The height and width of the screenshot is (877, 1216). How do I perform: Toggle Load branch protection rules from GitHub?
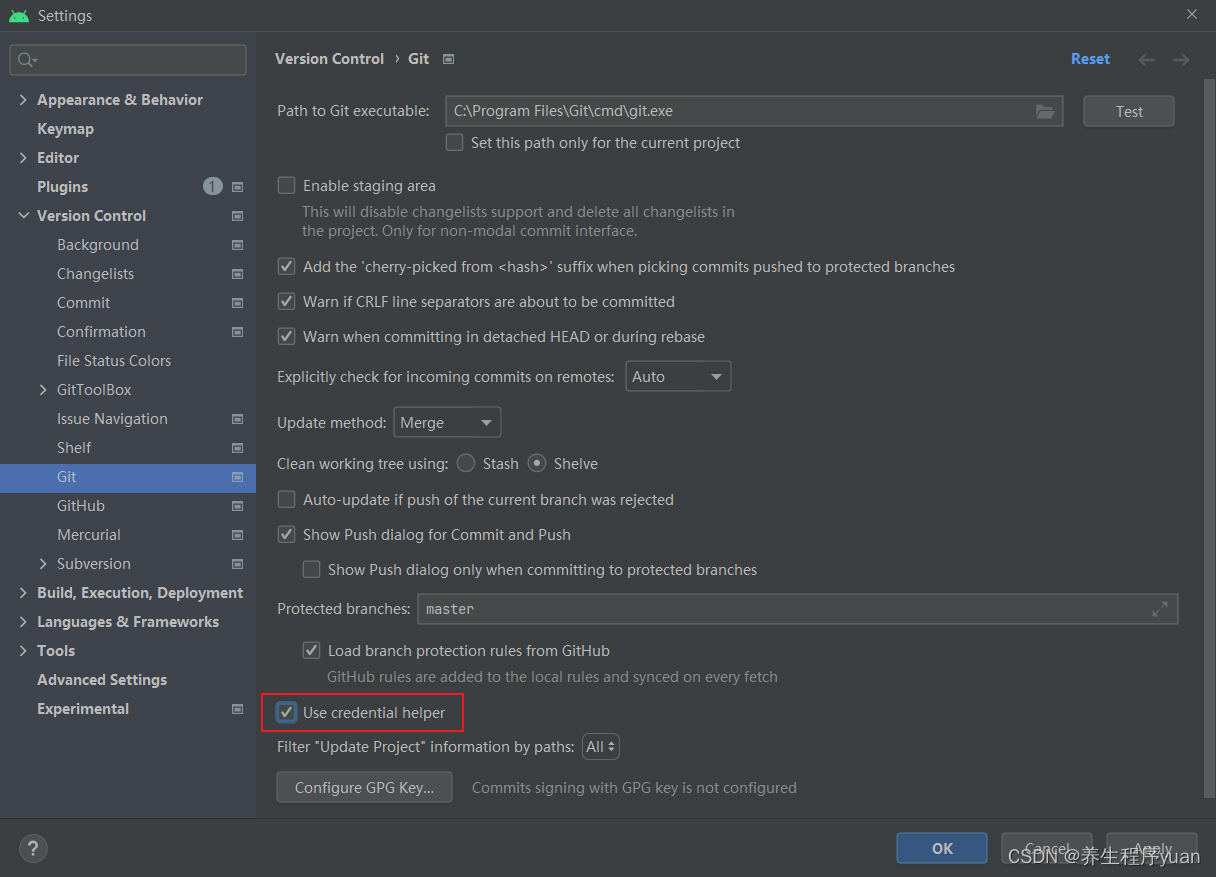(312, 651)
